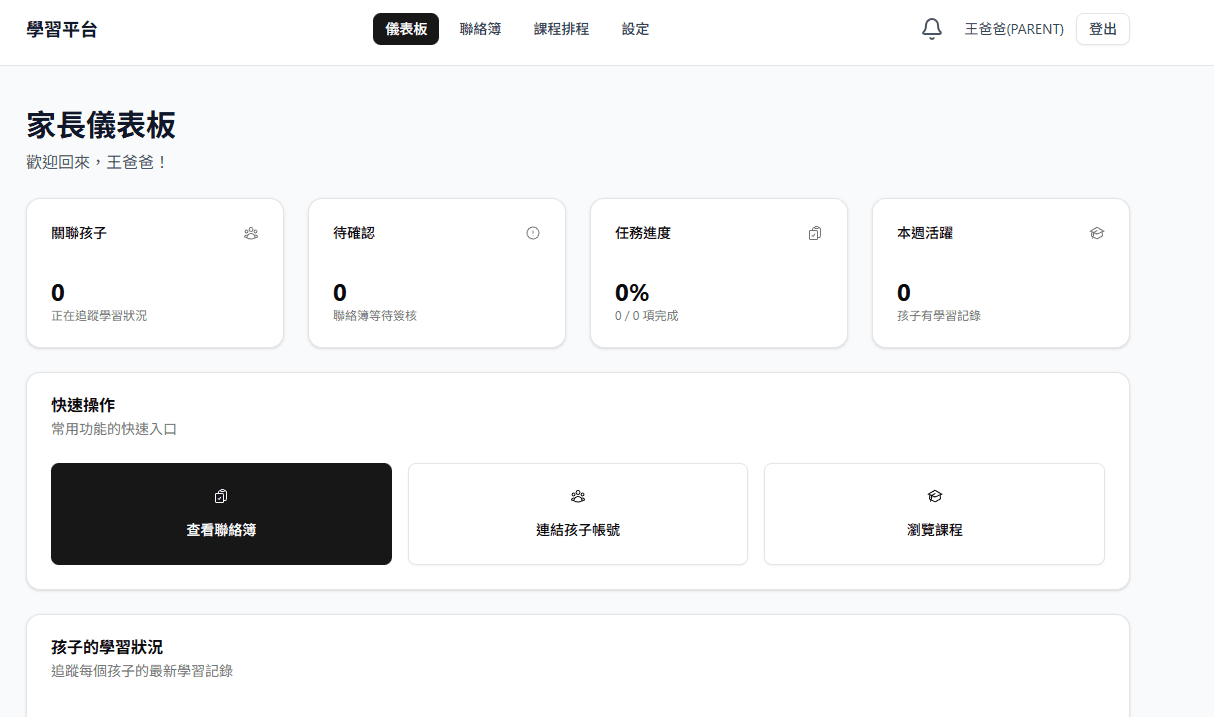The image size is (1214, 717).
Task: Click the users icon on 關聯孩子 card
Action: [x=250, y=233]
